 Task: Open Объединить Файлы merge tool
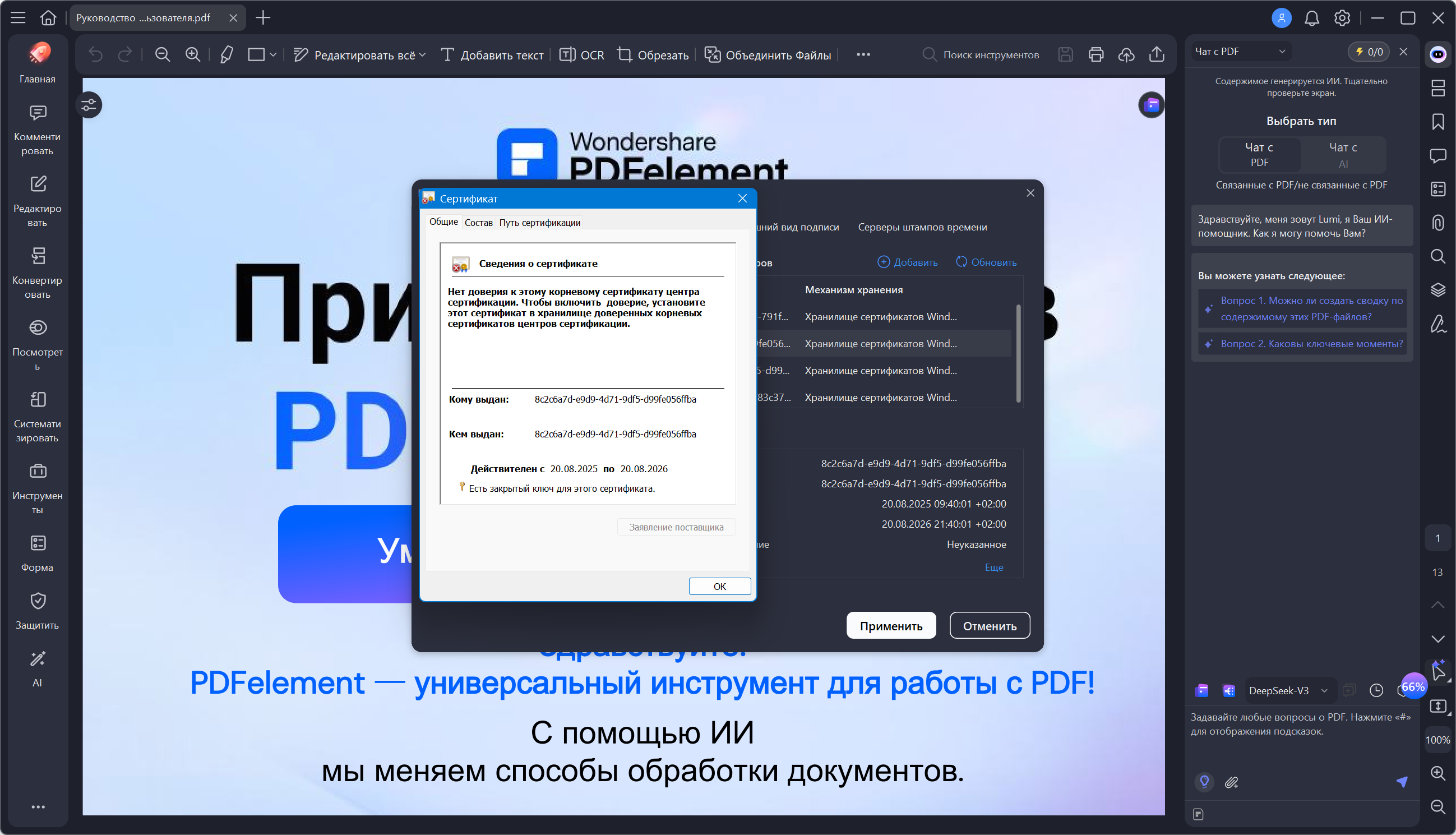[x=767, y=55]
